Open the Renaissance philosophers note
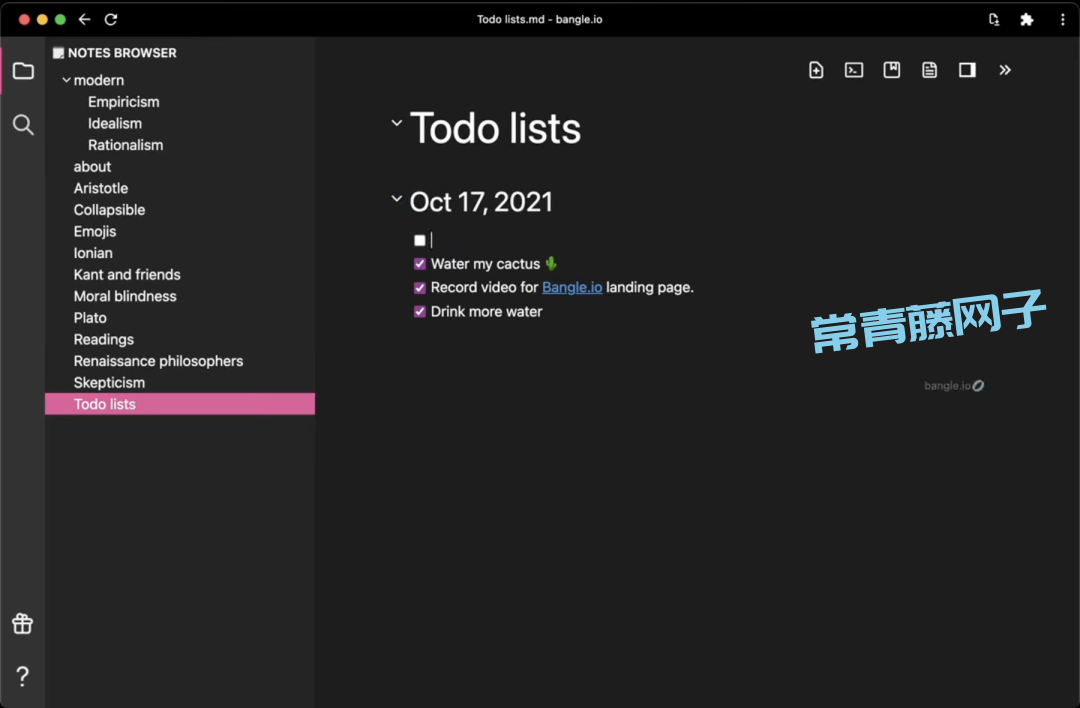1080x708 pixels. coord(158,361)
